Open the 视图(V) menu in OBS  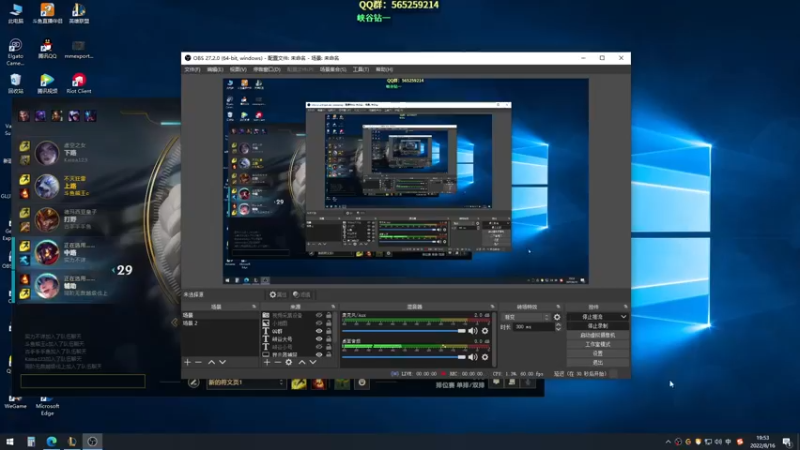pos(238,69)
